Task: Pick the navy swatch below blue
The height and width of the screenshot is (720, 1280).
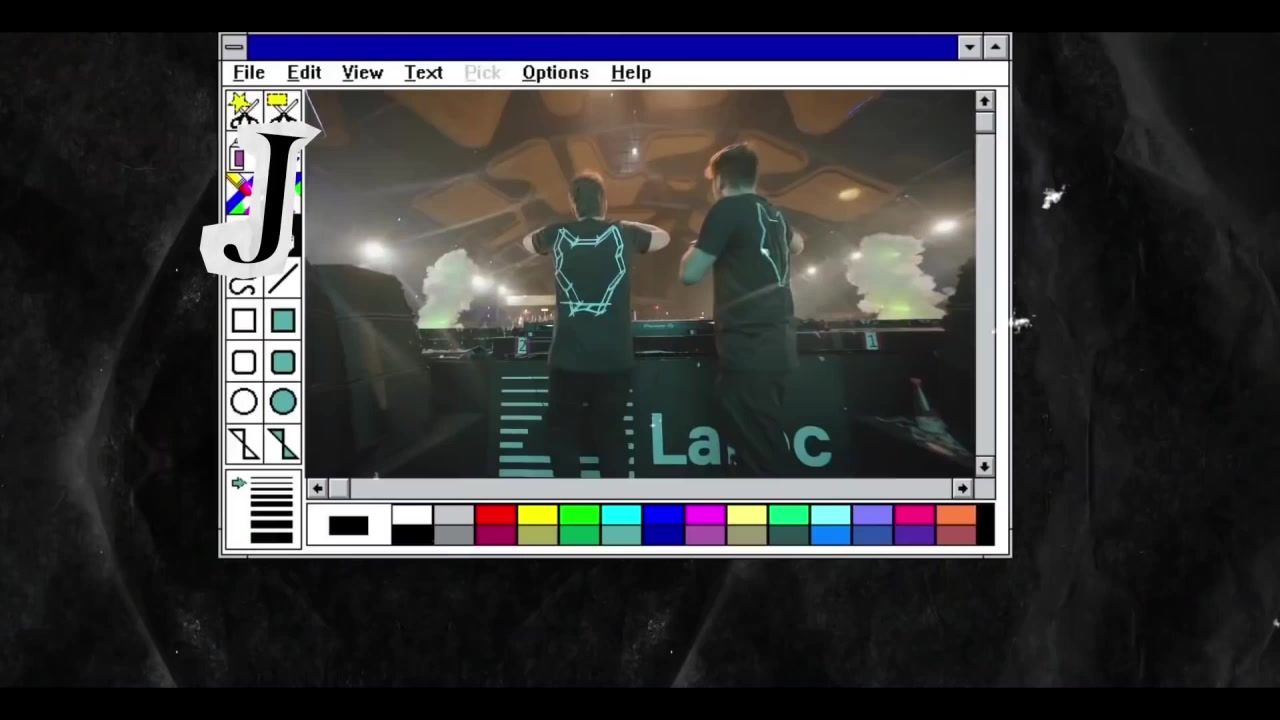Action: pos(663,535)
